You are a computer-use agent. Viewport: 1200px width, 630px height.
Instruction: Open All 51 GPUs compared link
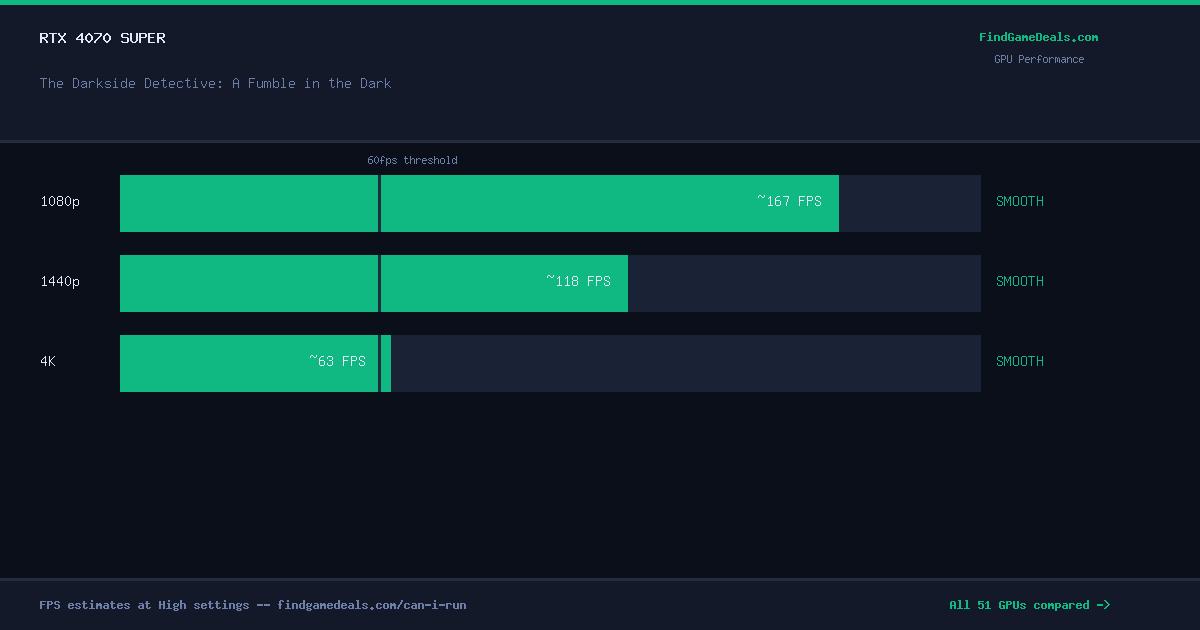click(x=1029, y=605)
